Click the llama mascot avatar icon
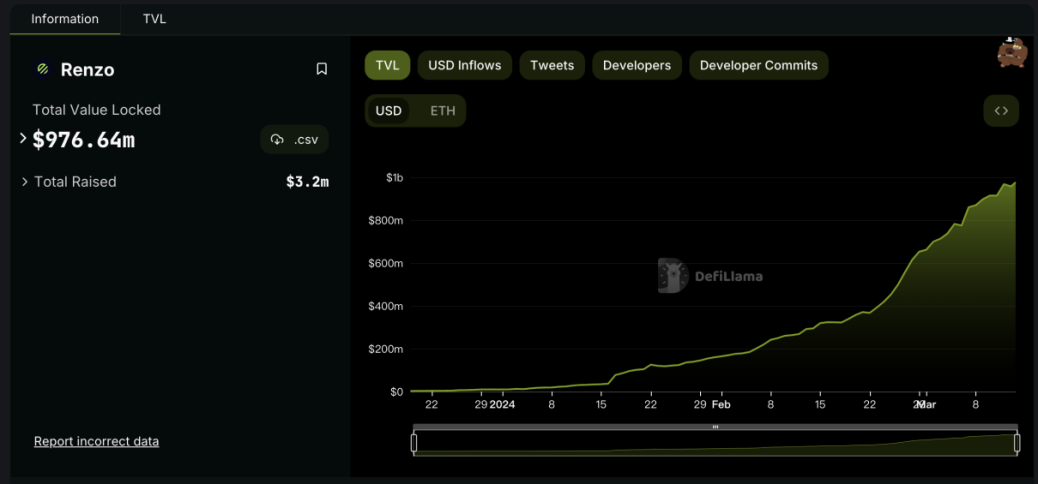Screen dimensions: 1038x484 pos(1012,52)
